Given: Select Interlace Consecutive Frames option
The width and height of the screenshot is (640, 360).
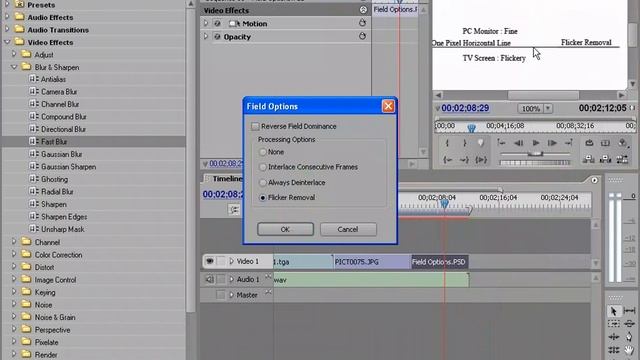Looking at the screenshot, I should click(x=263, y=167).
